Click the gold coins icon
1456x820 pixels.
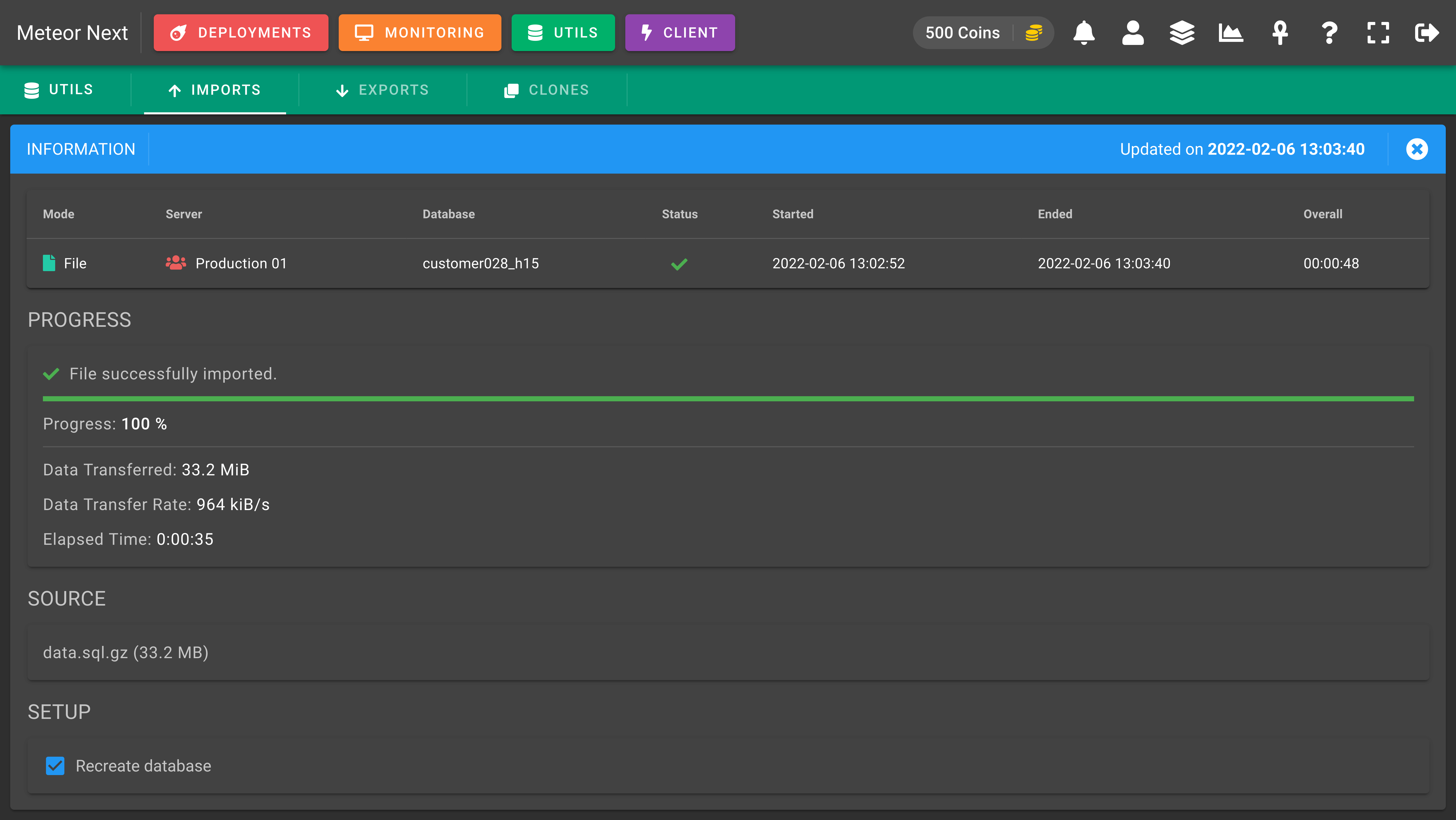(1033, 33)
